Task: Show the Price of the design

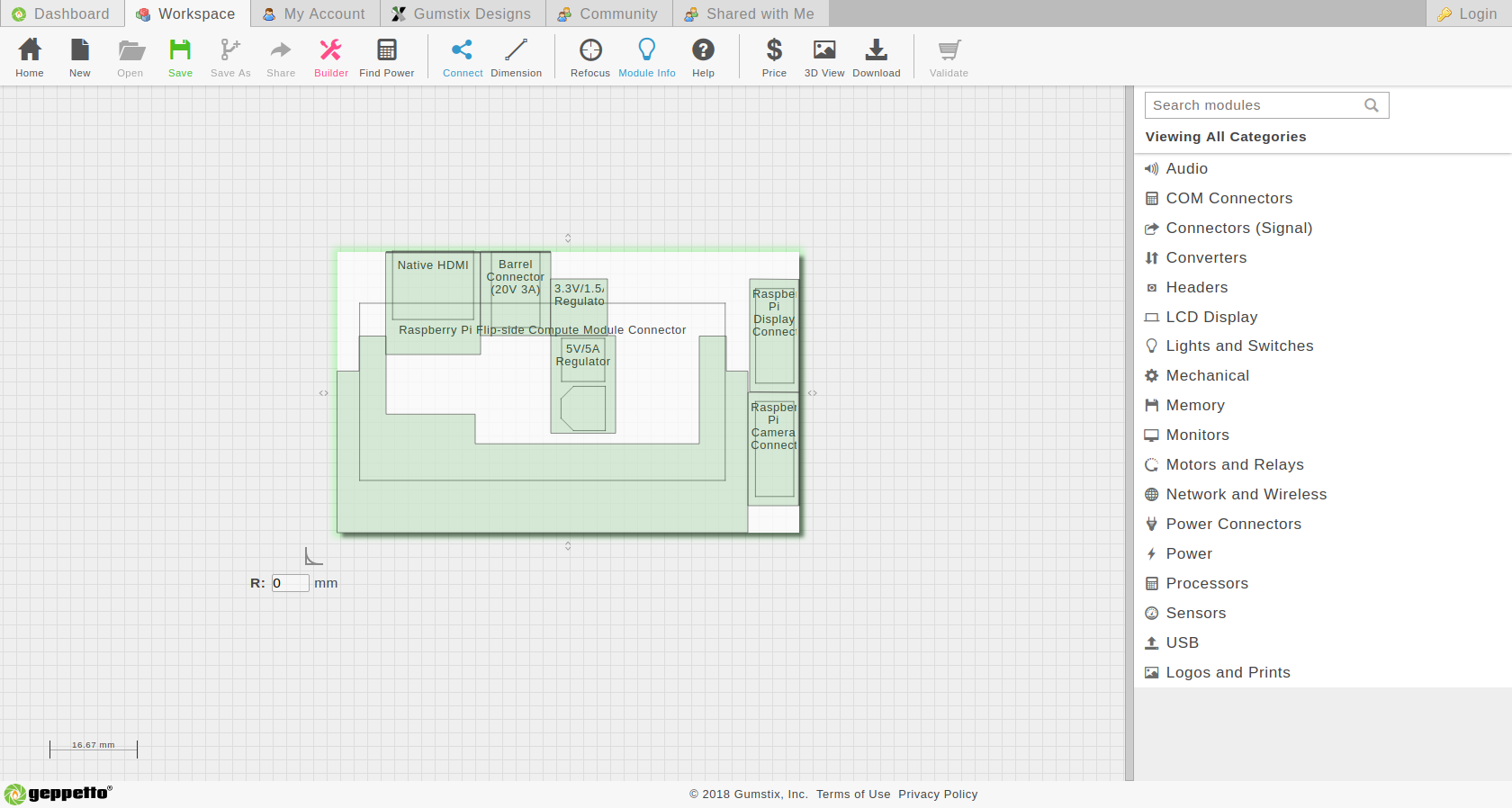Action: tap(774, 58)
